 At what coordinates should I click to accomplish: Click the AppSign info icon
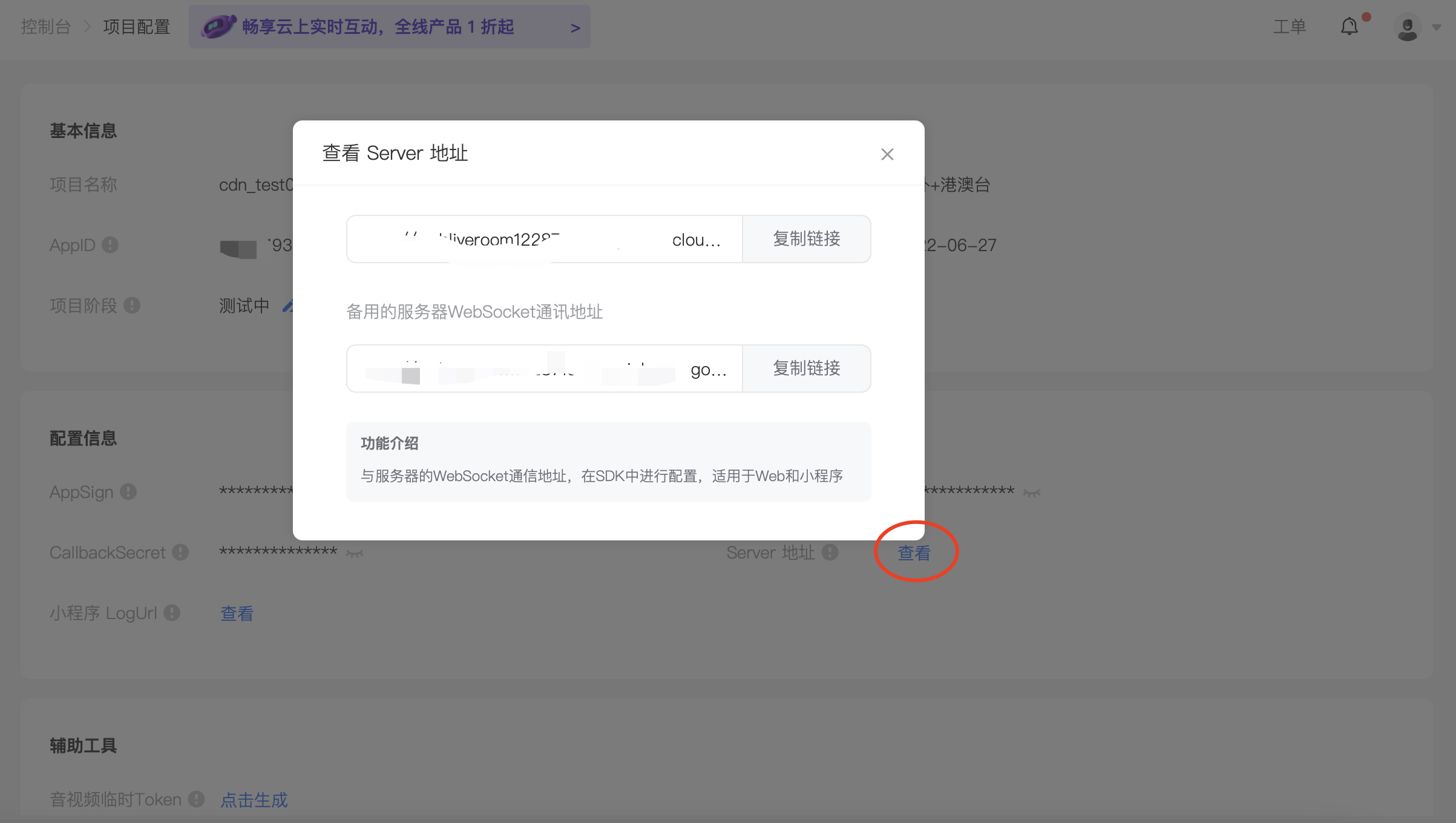tap(128, 492)
